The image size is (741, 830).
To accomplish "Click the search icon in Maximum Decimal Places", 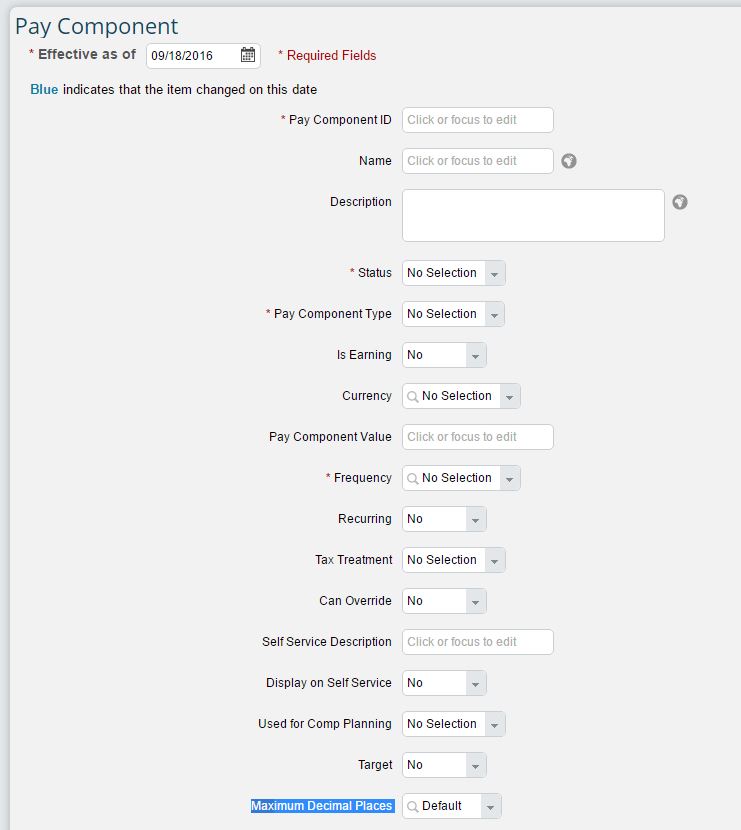I will coord(413,807).
